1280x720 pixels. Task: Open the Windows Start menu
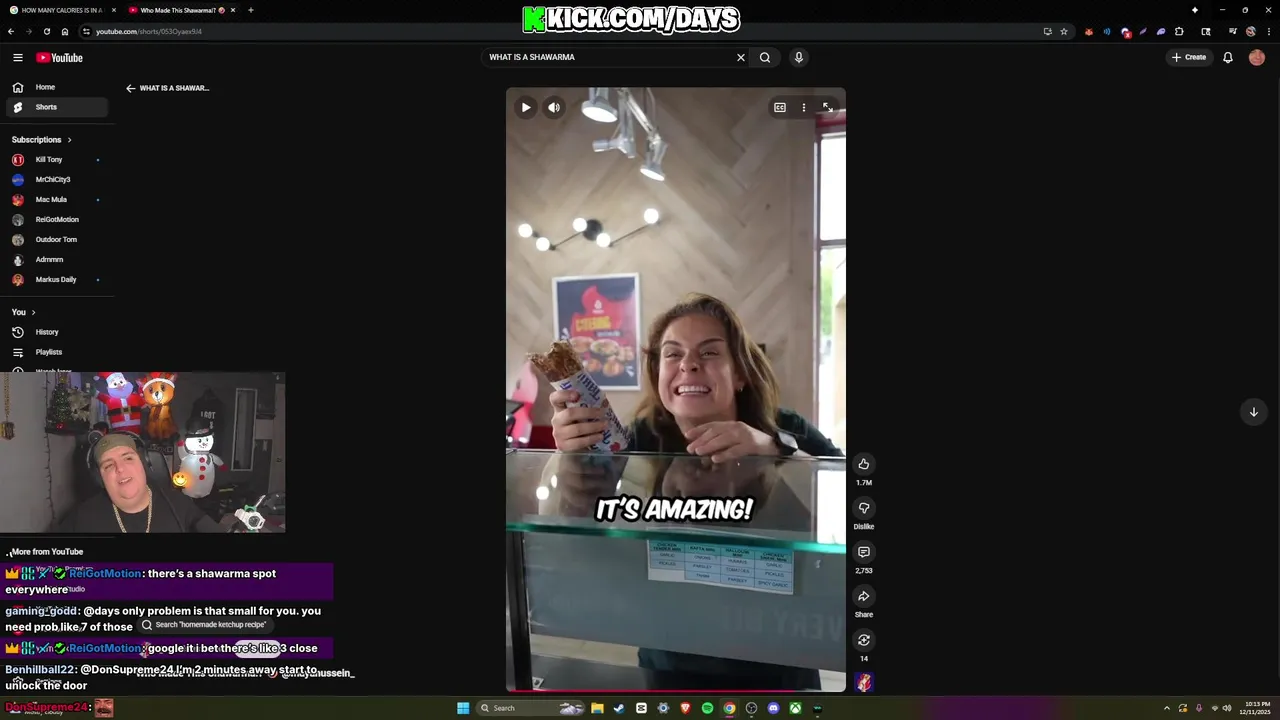pos(463,708)
